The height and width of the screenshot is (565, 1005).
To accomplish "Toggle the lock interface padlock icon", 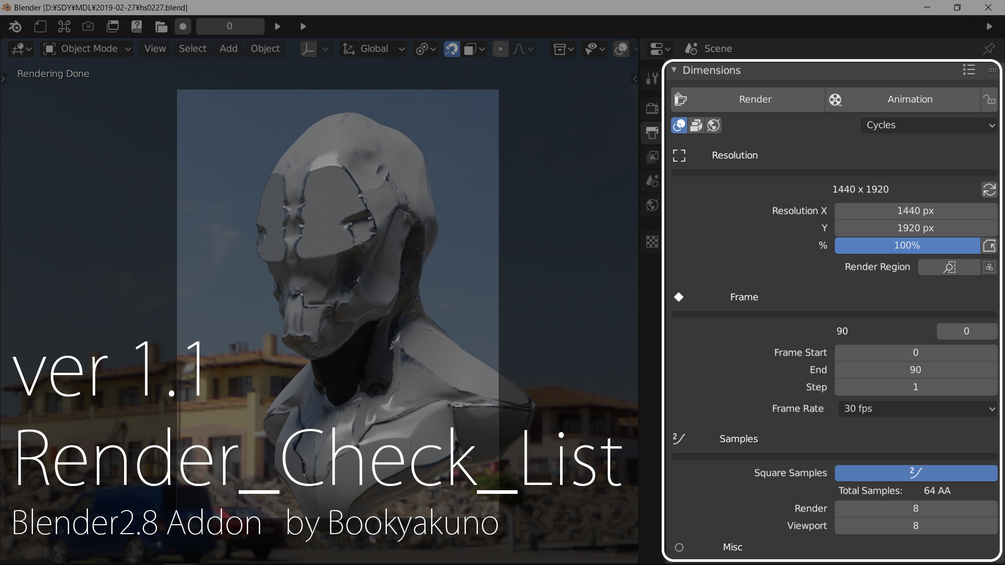I will coord(989,99).
